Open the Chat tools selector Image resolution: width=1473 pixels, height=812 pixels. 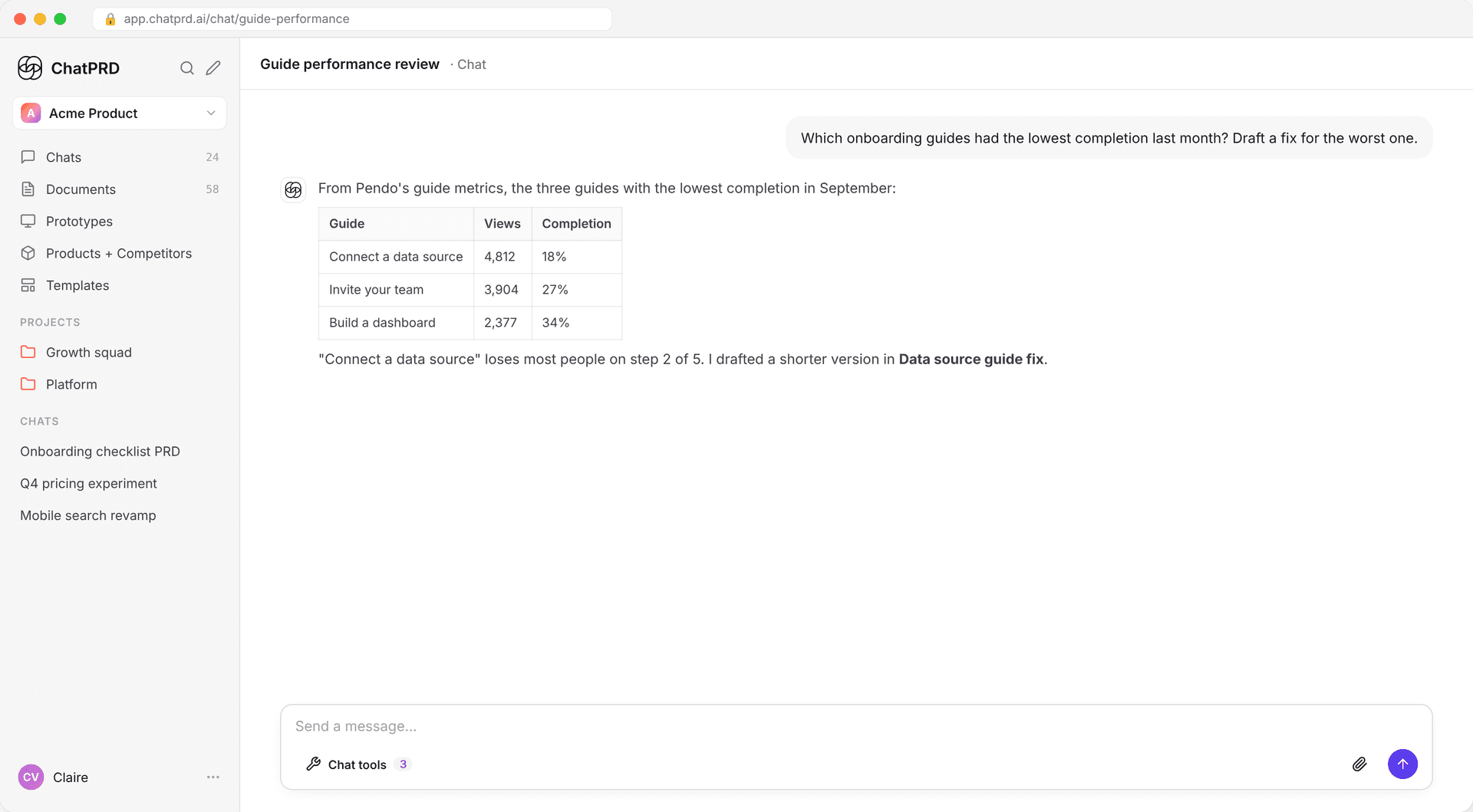359,764
